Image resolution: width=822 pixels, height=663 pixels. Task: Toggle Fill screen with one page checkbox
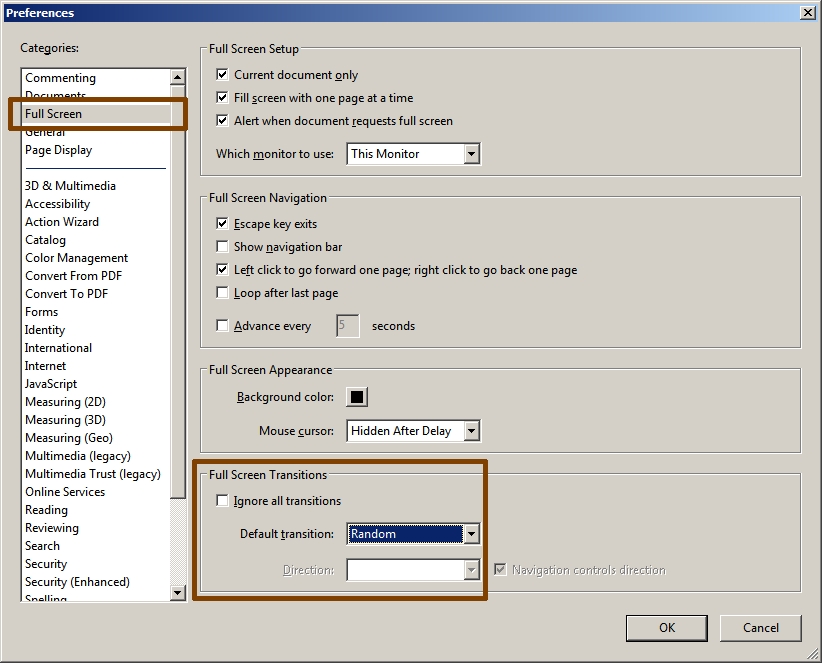point(222,97)
